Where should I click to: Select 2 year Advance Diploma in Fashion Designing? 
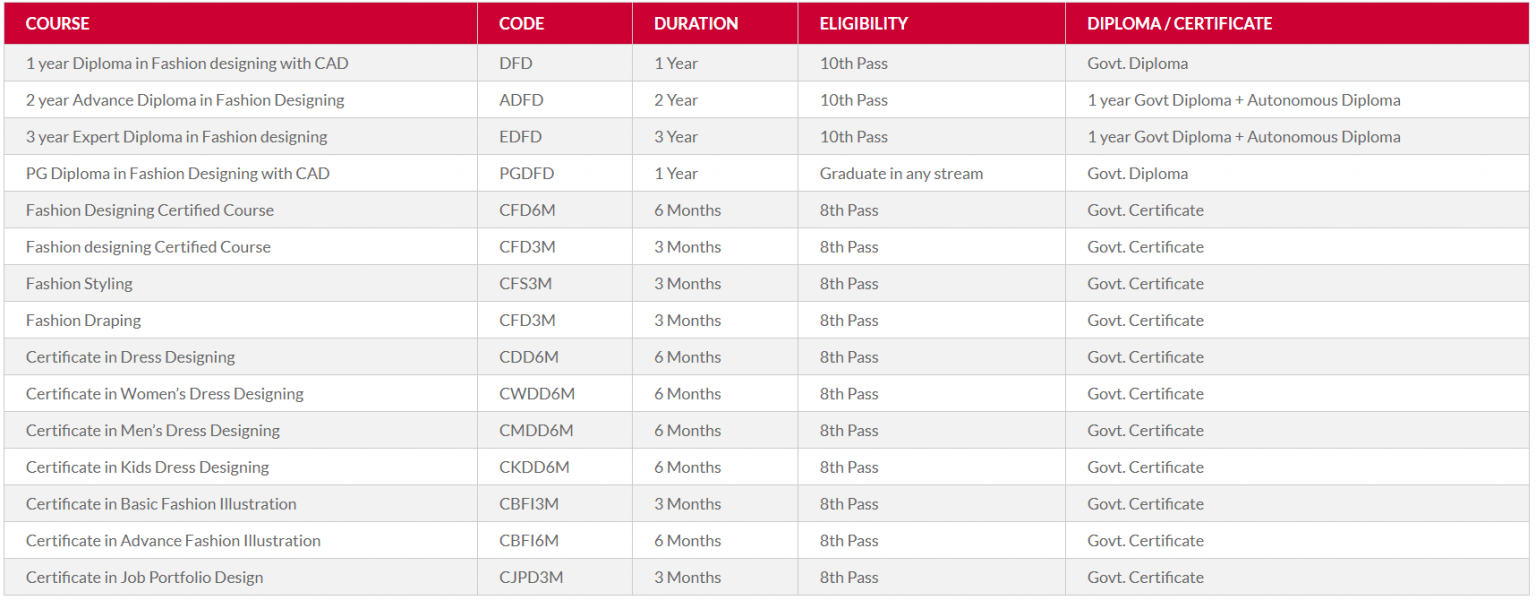[x=185, y=100]
